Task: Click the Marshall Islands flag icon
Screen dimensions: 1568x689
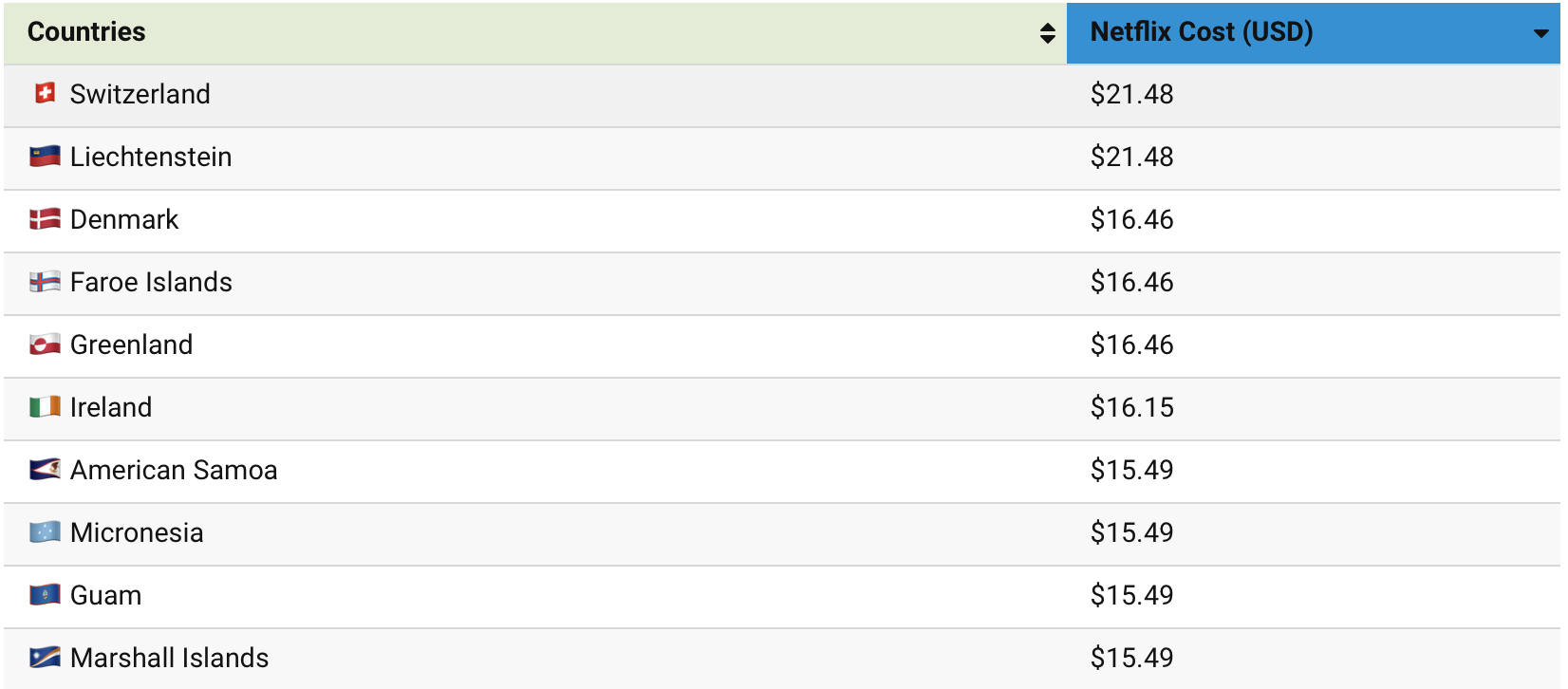Action: point(45,658)
